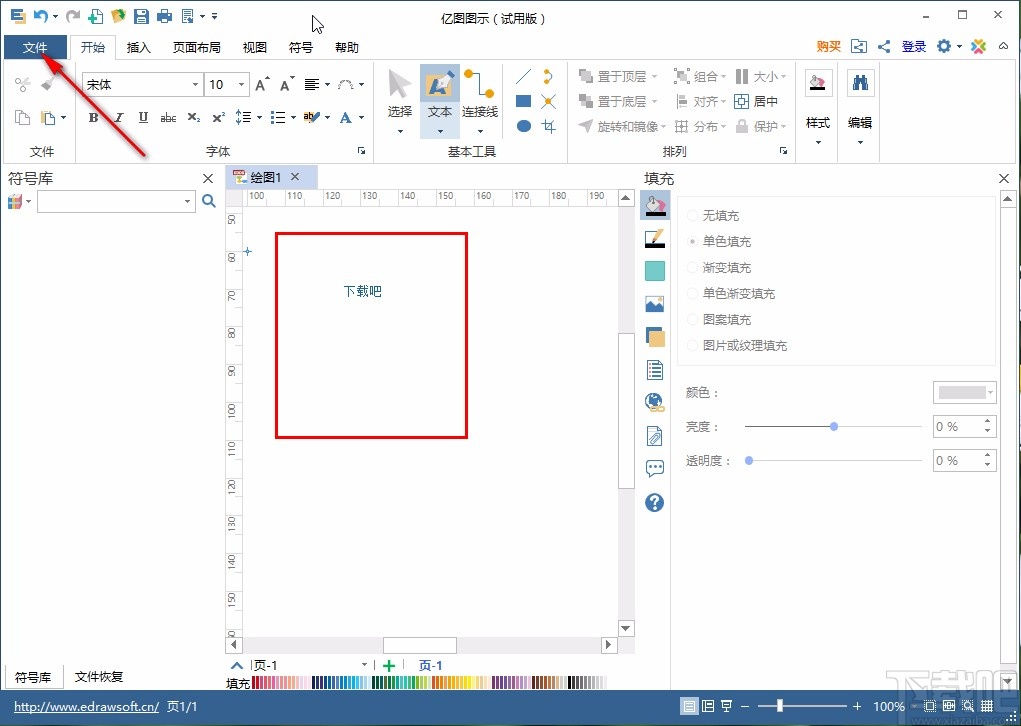
Task: Open the picture insert icon in right sidebar
Action: point(654,304)
